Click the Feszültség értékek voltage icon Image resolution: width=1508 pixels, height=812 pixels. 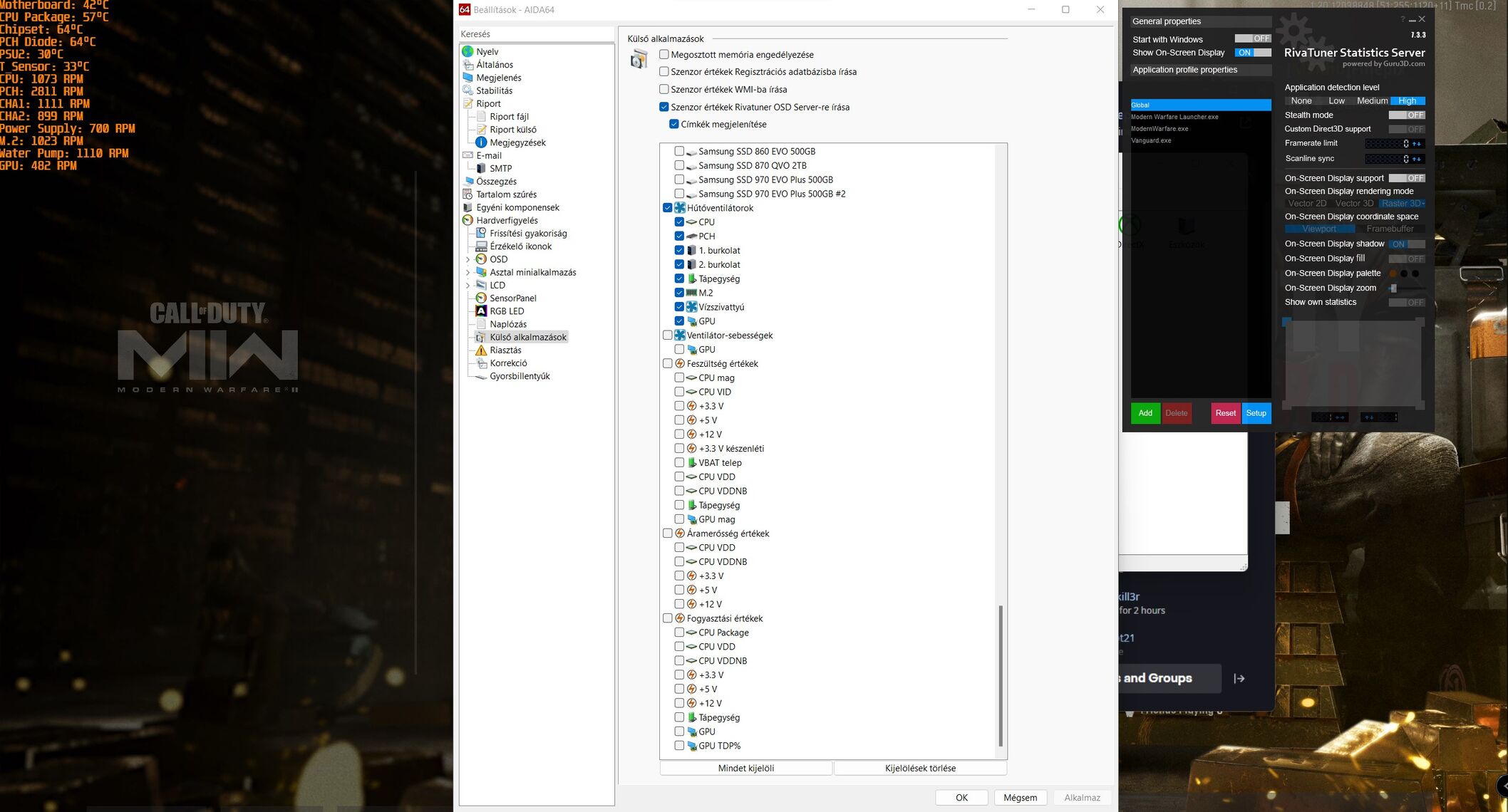click(680, 363)
